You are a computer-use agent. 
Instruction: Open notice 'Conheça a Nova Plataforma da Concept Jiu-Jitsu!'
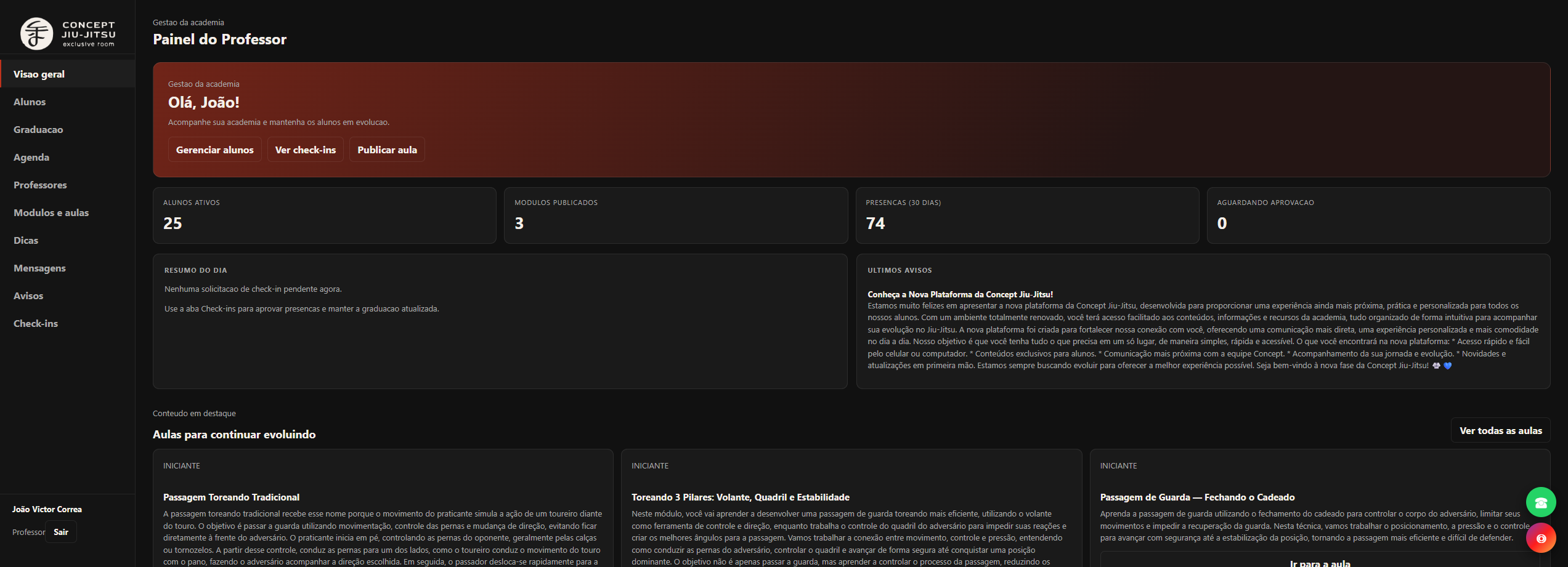point(961,294)
